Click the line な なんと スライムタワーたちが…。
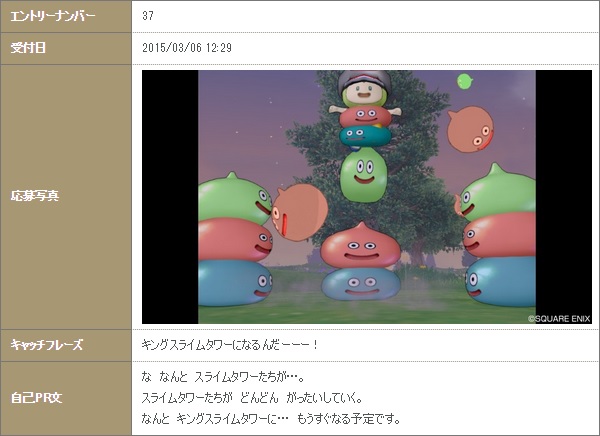The height and width of the screenshot is (436, 600). point(223,377)
